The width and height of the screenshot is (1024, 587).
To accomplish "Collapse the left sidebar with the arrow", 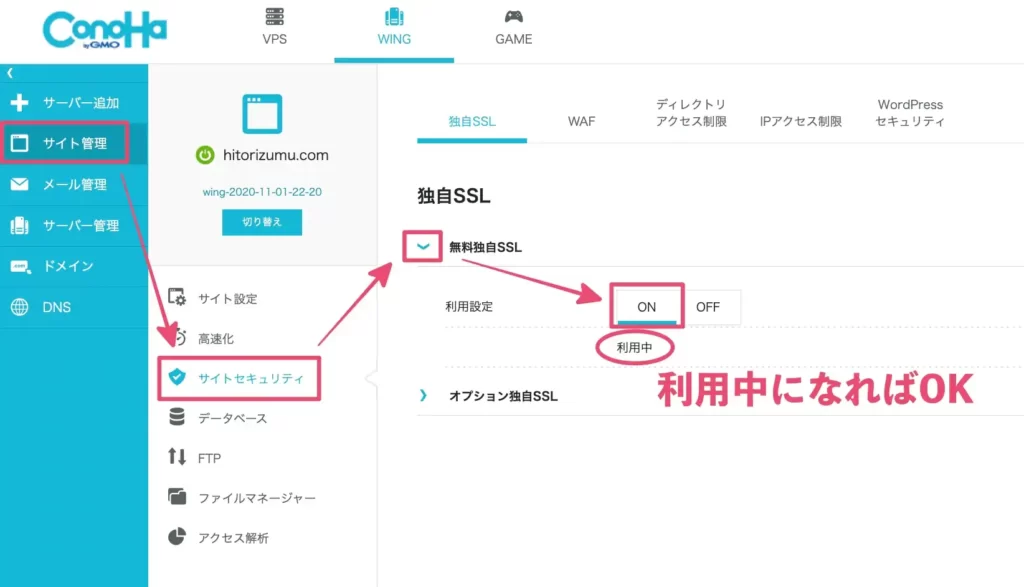I will pos(10,73).
